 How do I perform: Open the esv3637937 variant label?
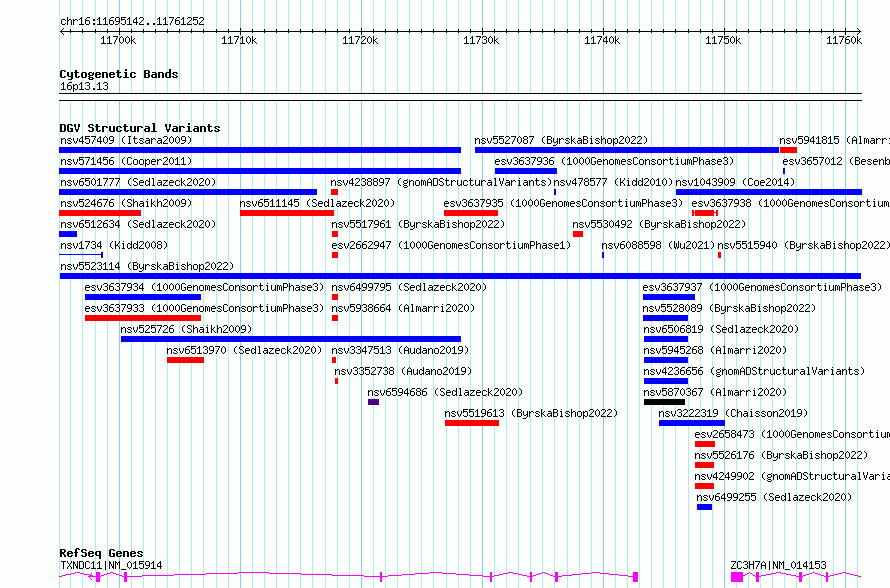(x=762, y=287)
